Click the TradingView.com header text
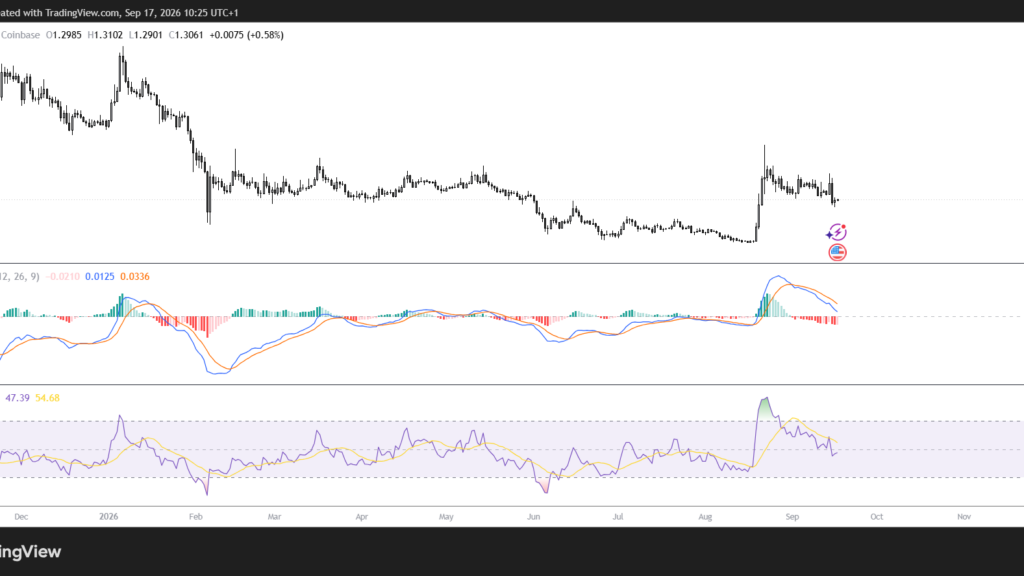Image resolution: width=1024 pixels, height=576 pixels. coord(82,12)
